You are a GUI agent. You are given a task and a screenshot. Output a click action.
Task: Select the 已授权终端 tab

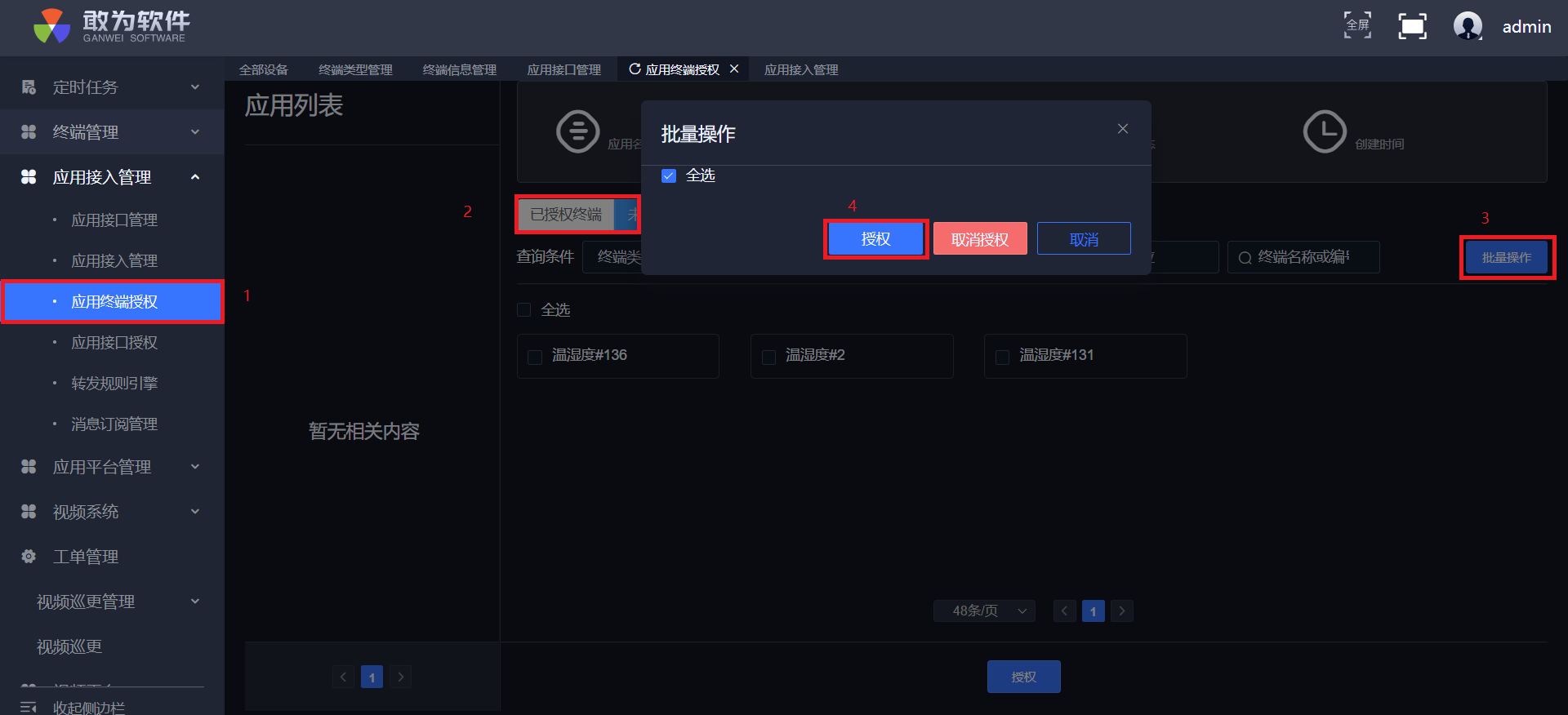pos(566,215)
